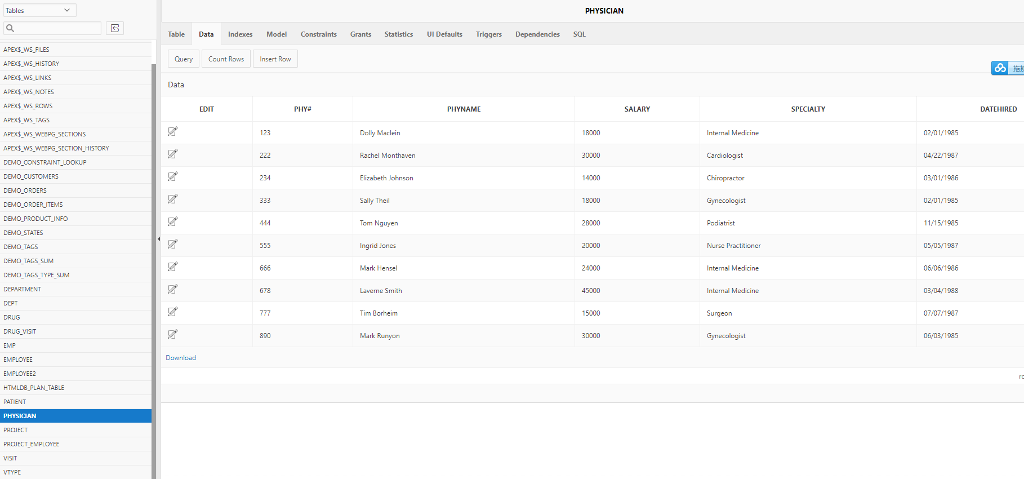Click the SALARY column header
1024x479 pixels.
[637, 109]
